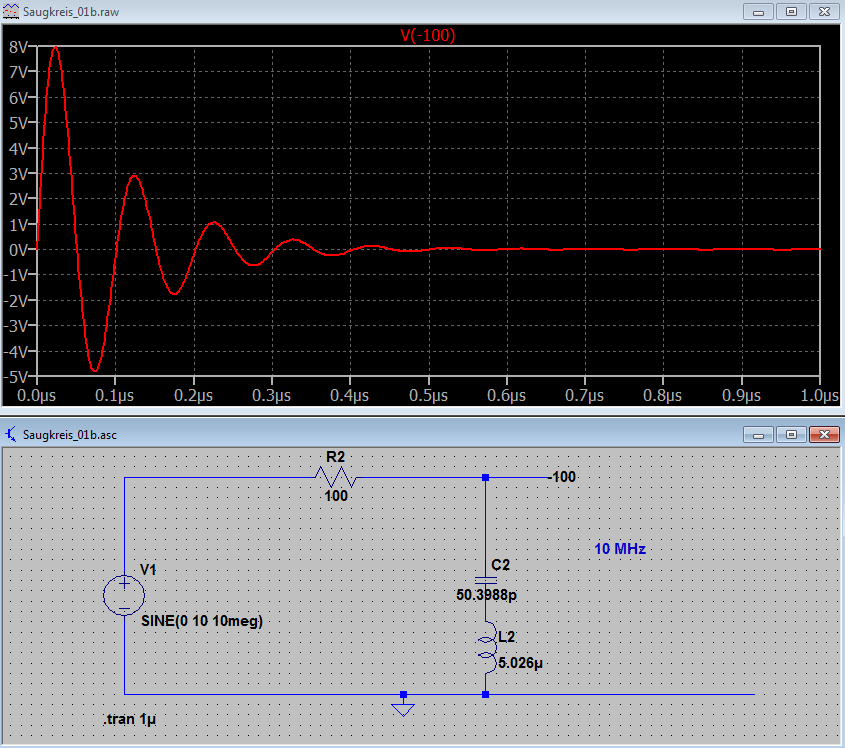Click the 5.026µ inductor value
This screenshot has width=845, height=748.
520,660
